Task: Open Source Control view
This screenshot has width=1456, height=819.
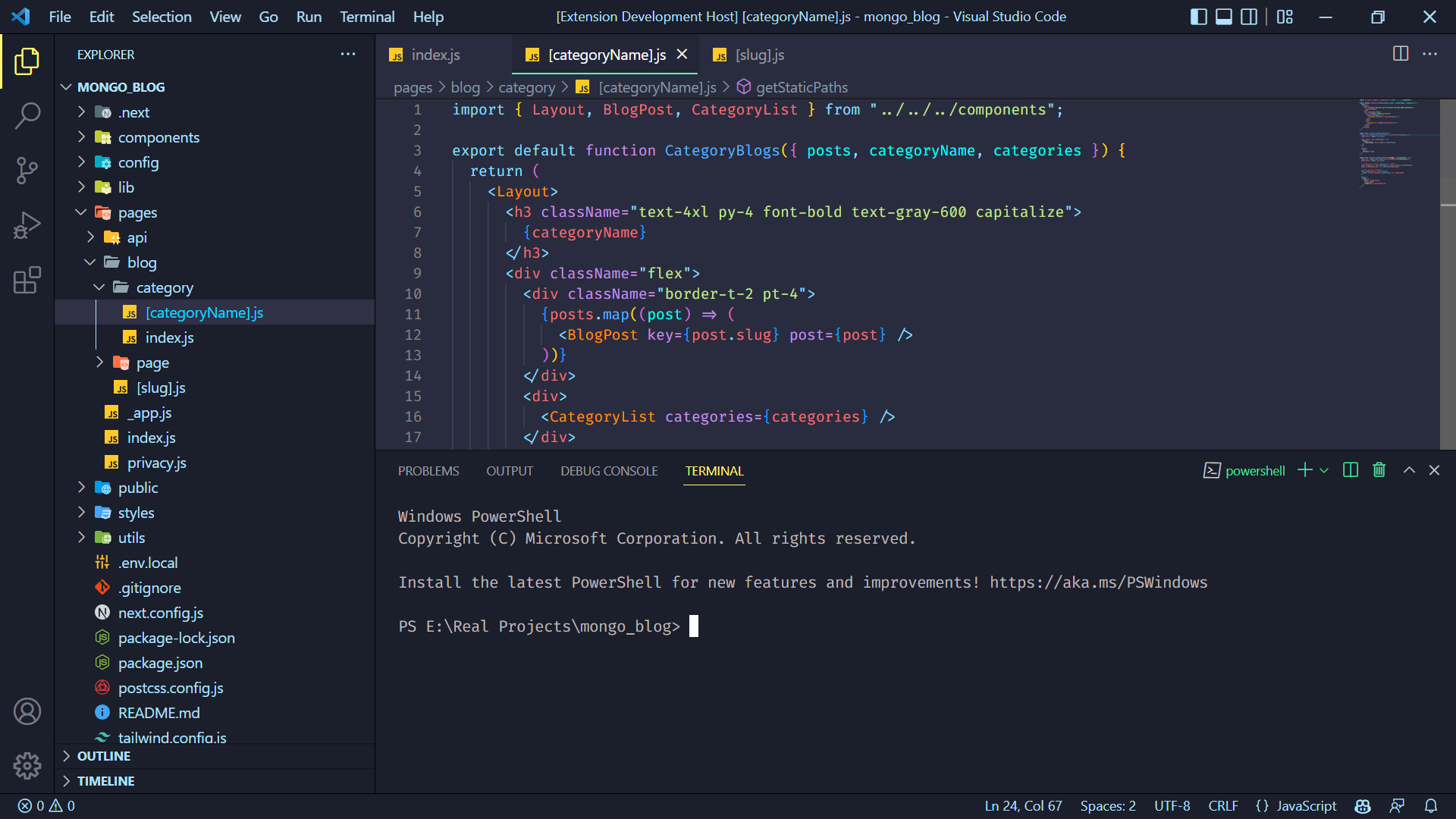Action: coord(27,171)
